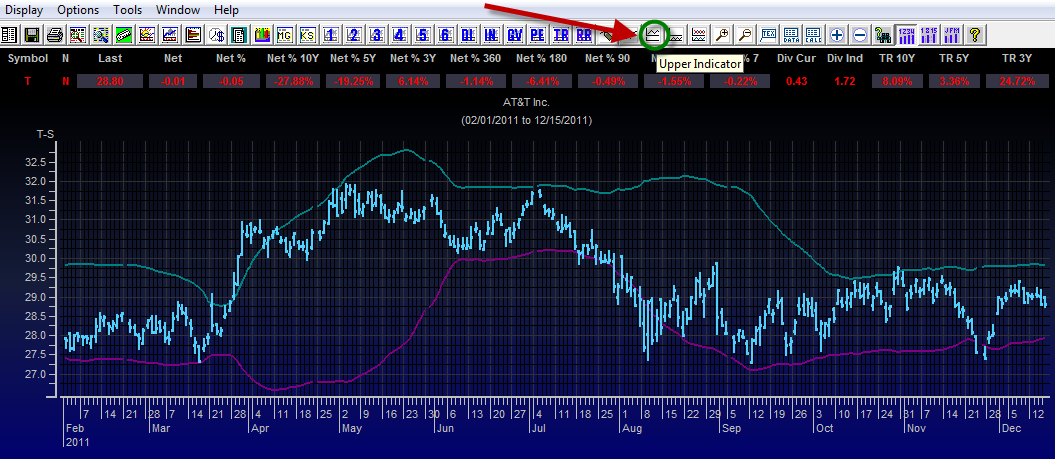This screenshot has width=1055, height=459.
Task: Click the Div Cur column header
Action: [x=796, y=59]
